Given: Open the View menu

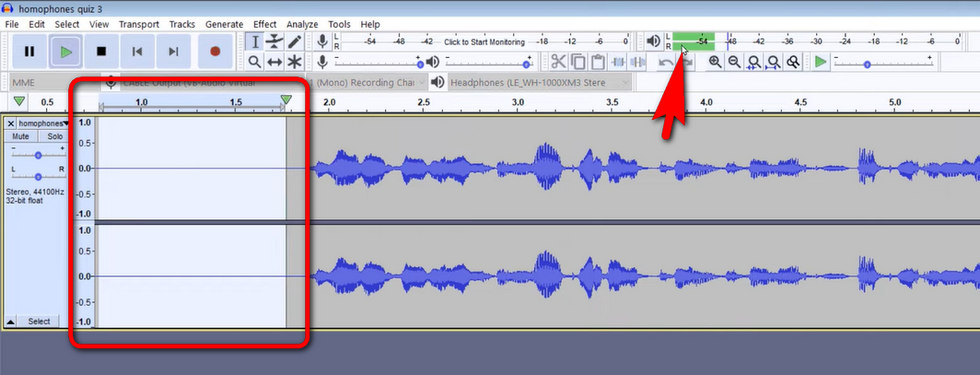Looking at the screenshot, I should [99, 24].
